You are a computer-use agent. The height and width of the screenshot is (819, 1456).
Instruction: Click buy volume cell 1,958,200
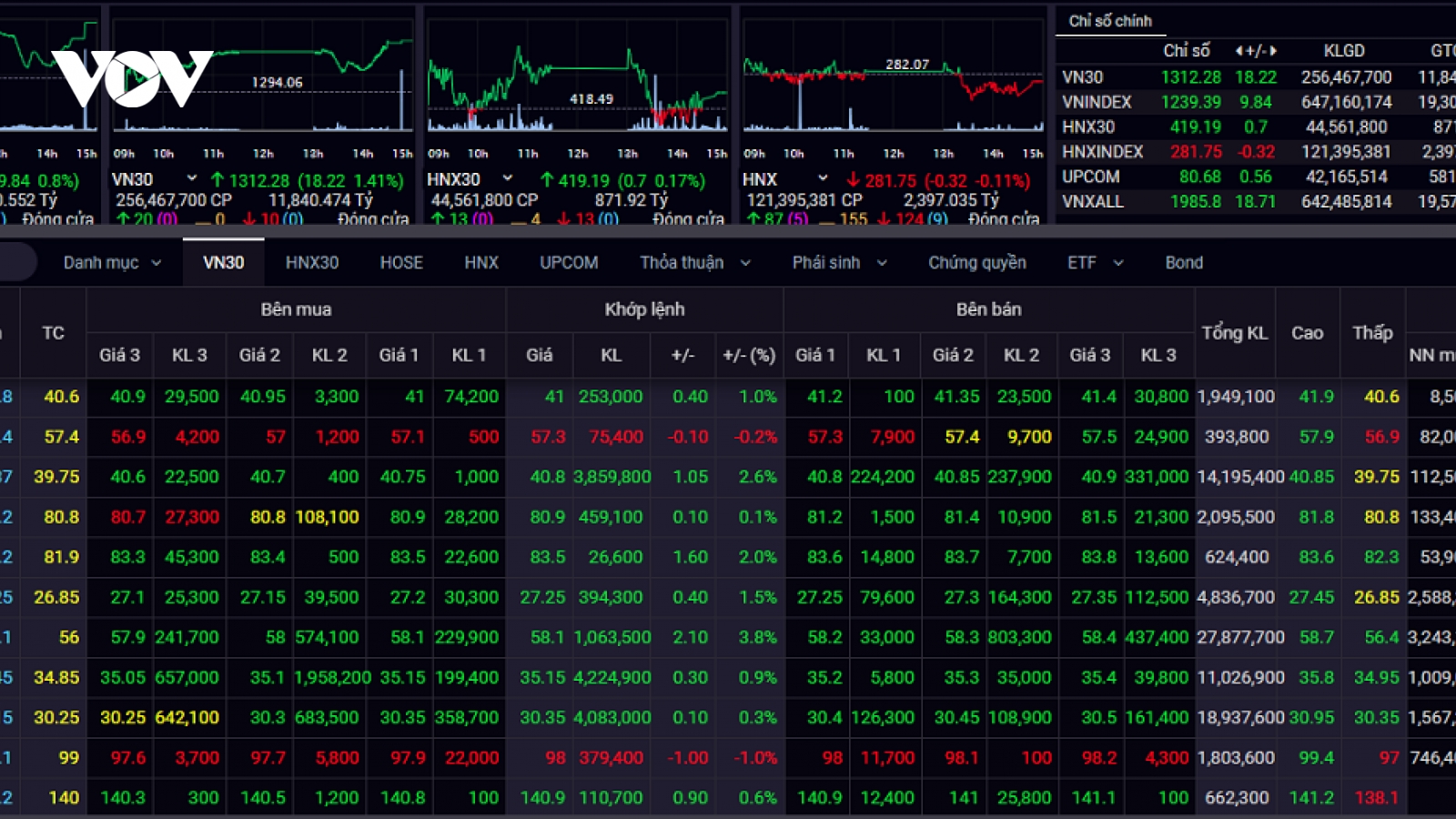332,677
